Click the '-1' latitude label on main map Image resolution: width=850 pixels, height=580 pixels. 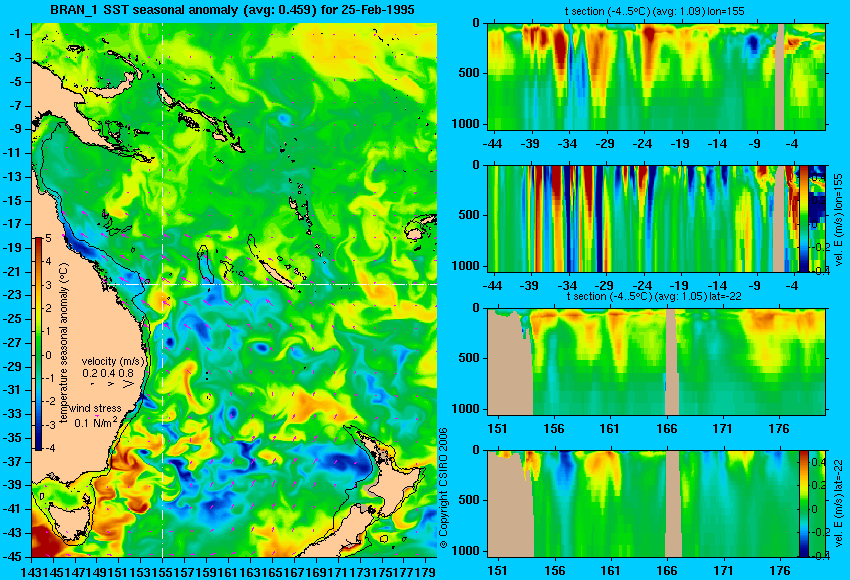click(x=14, y=34)
